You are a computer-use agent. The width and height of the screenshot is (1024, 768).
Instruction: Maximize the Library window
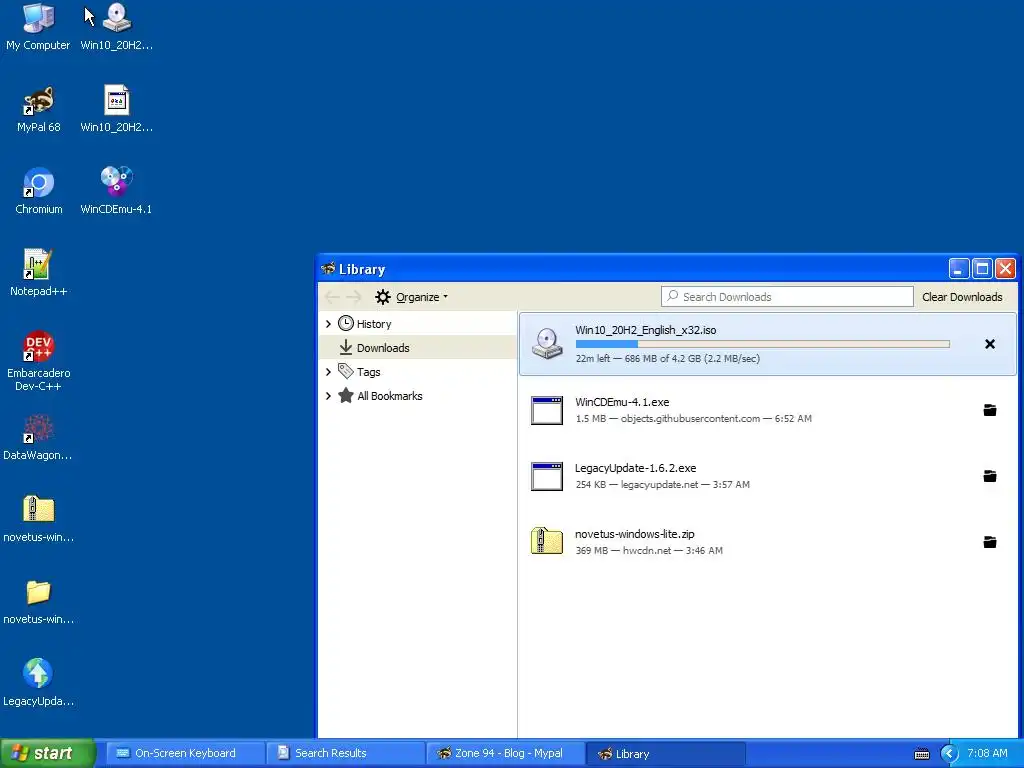982,268
